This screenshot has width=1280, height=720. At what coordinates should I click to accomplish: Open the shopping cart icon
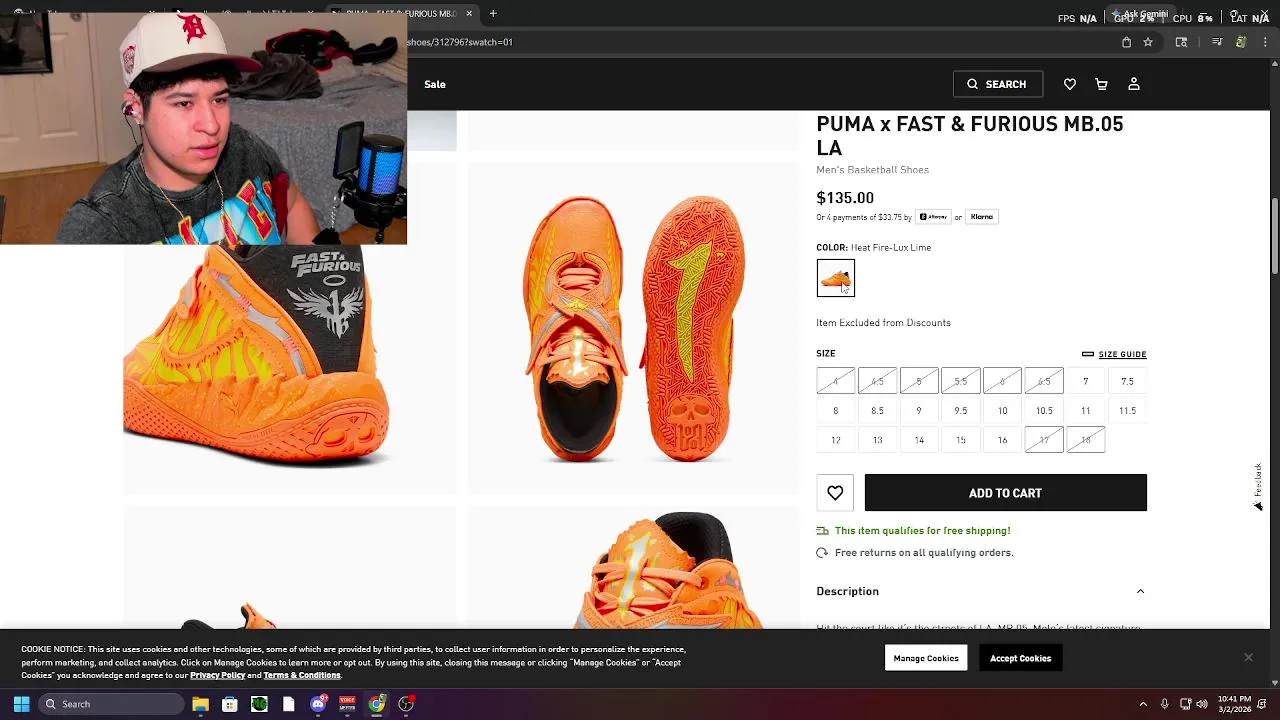tap(1102, 84)
